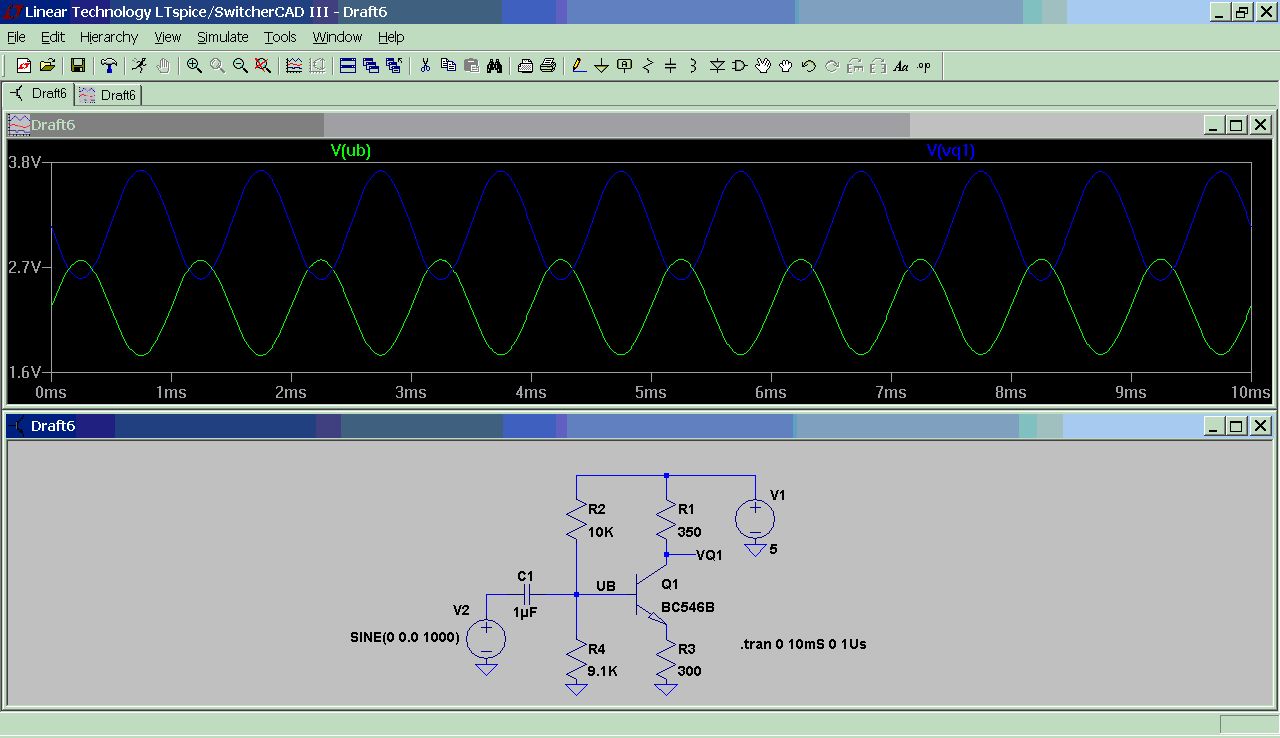Click the Zoom In magnifier icon
This screenshot has height=738, width=1280.
[x=194, y=66]
